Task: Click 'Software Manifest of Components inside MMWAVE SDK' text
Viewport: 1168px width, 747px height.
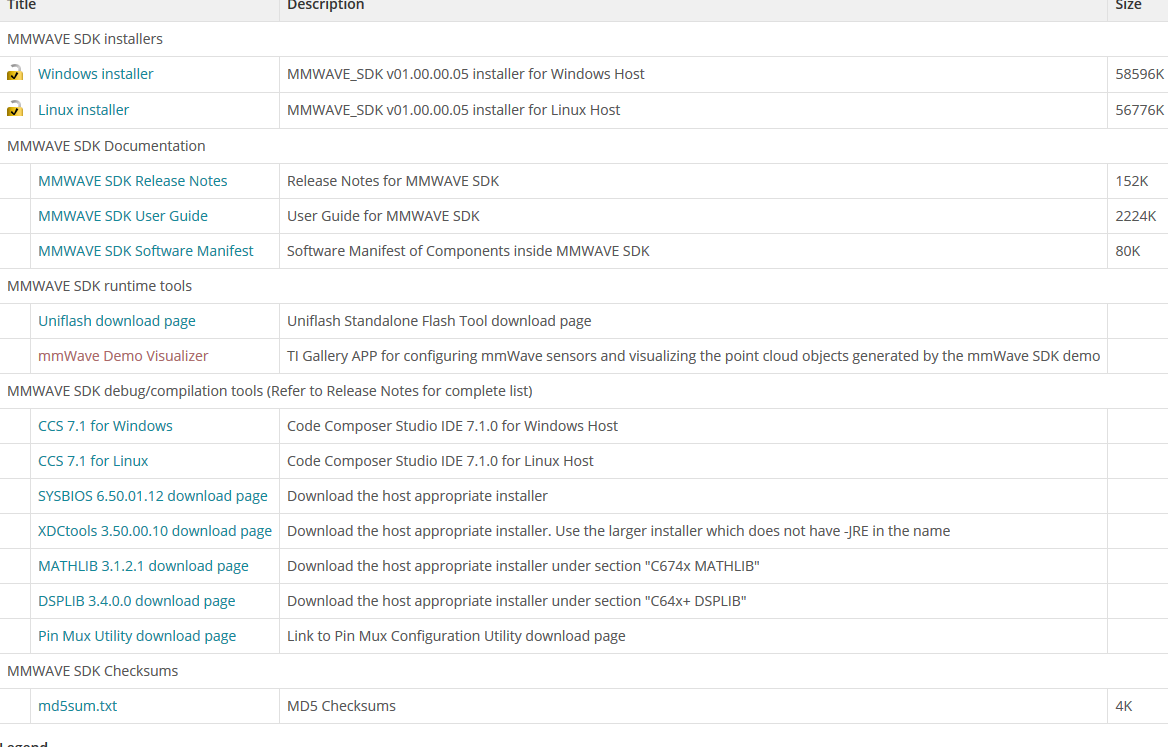Action: pos(468,251)
